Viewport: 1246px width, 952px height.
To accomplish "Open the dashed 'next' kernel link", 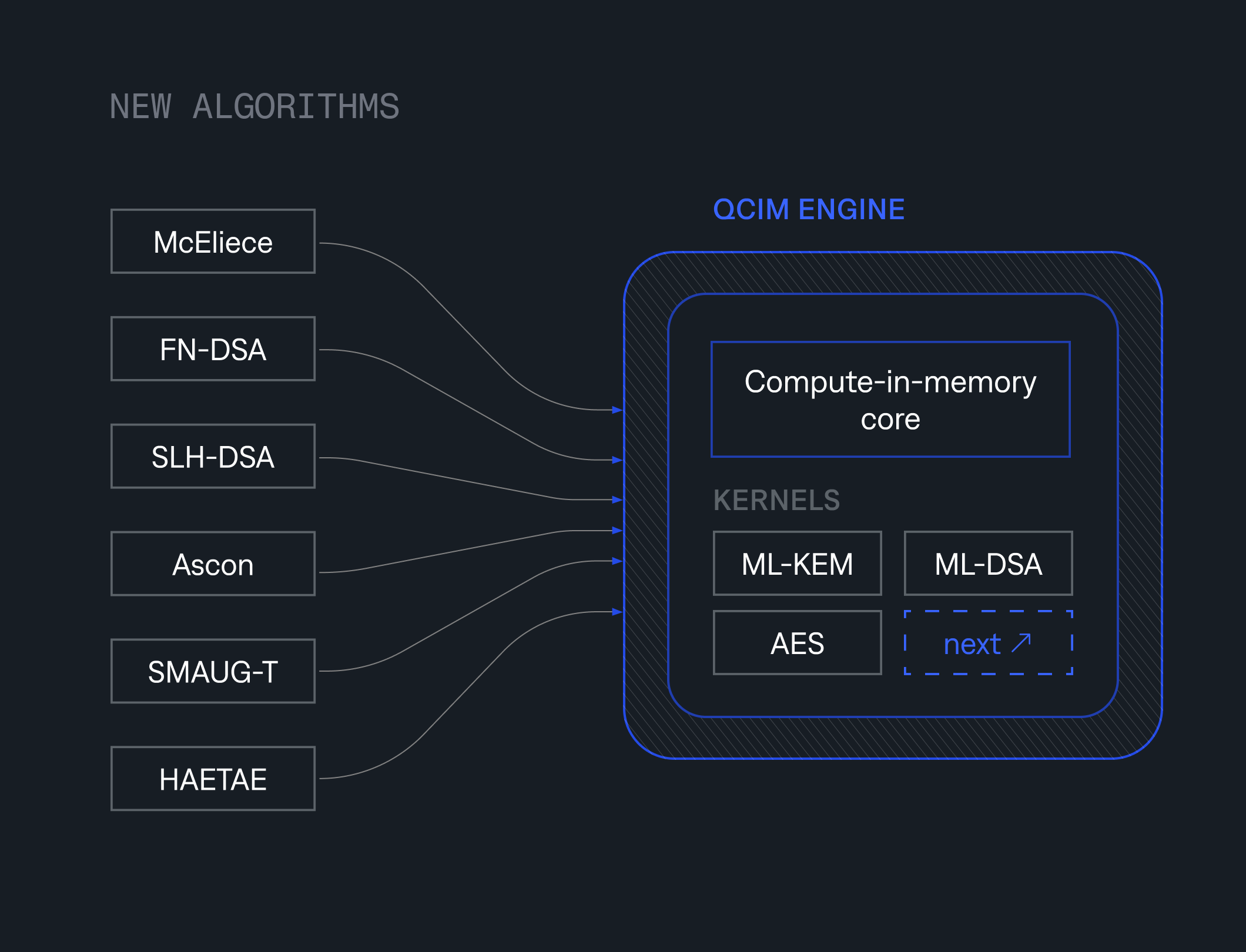I will (x=989, y=643).
